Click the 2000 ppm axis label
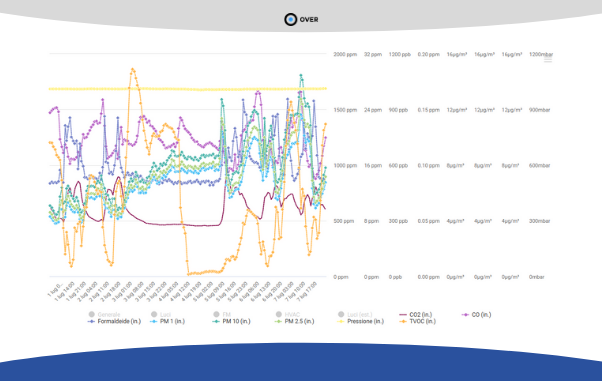 click(x=345, y=54)
